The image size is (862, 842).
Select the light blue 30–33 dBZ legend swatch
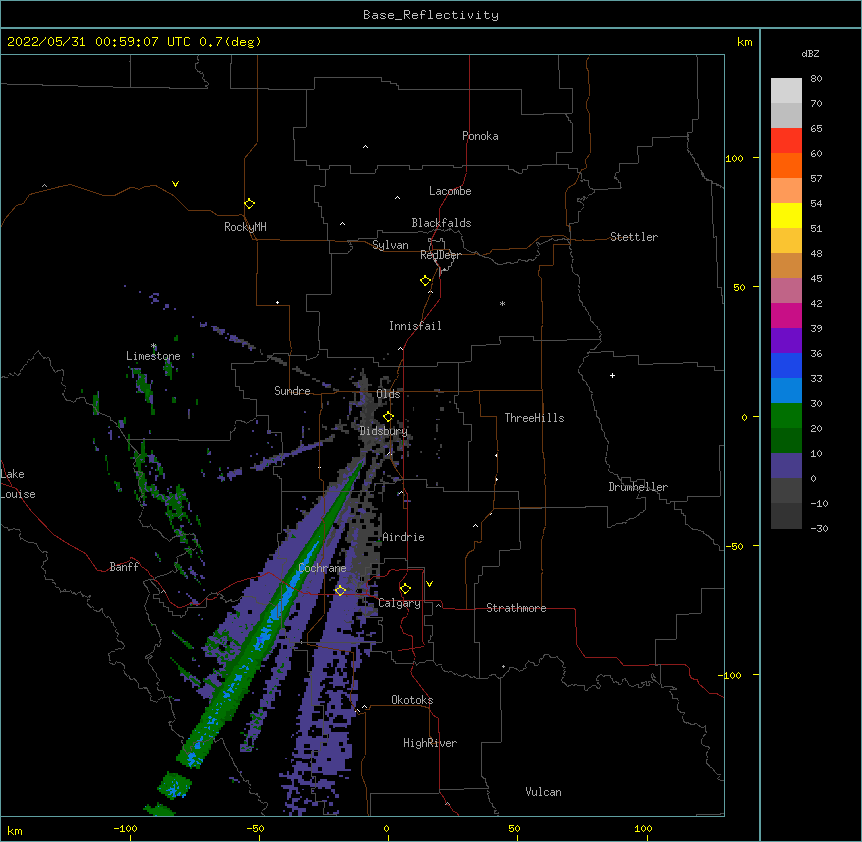click(x=786, y=391)
